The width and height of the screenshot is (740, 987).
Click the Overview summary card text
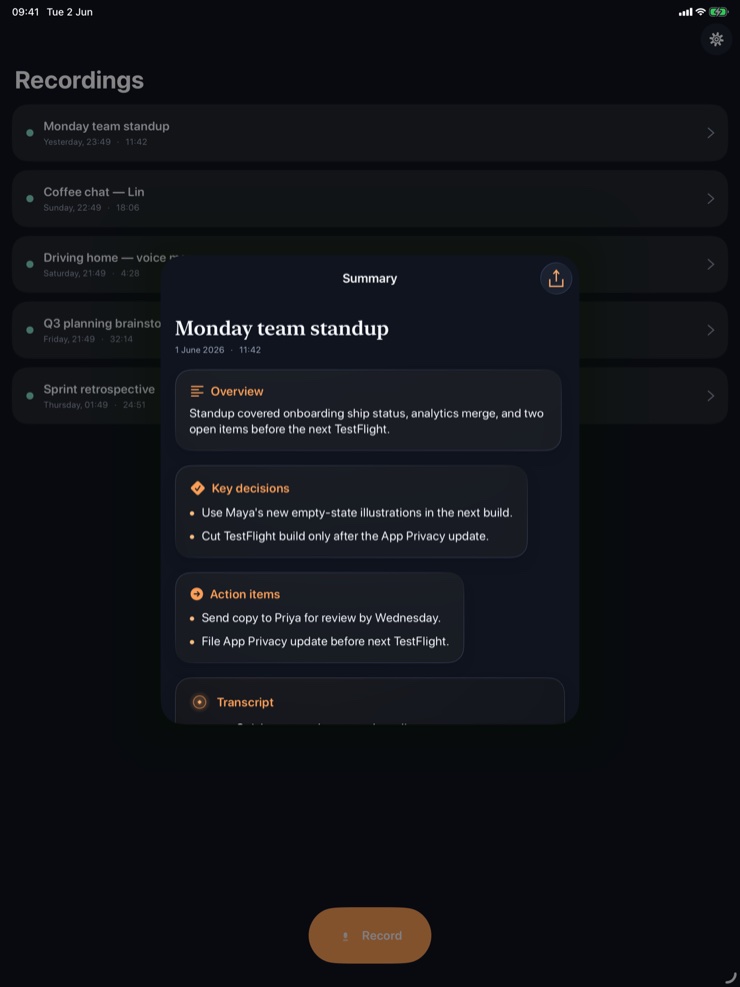click(366, 421)
